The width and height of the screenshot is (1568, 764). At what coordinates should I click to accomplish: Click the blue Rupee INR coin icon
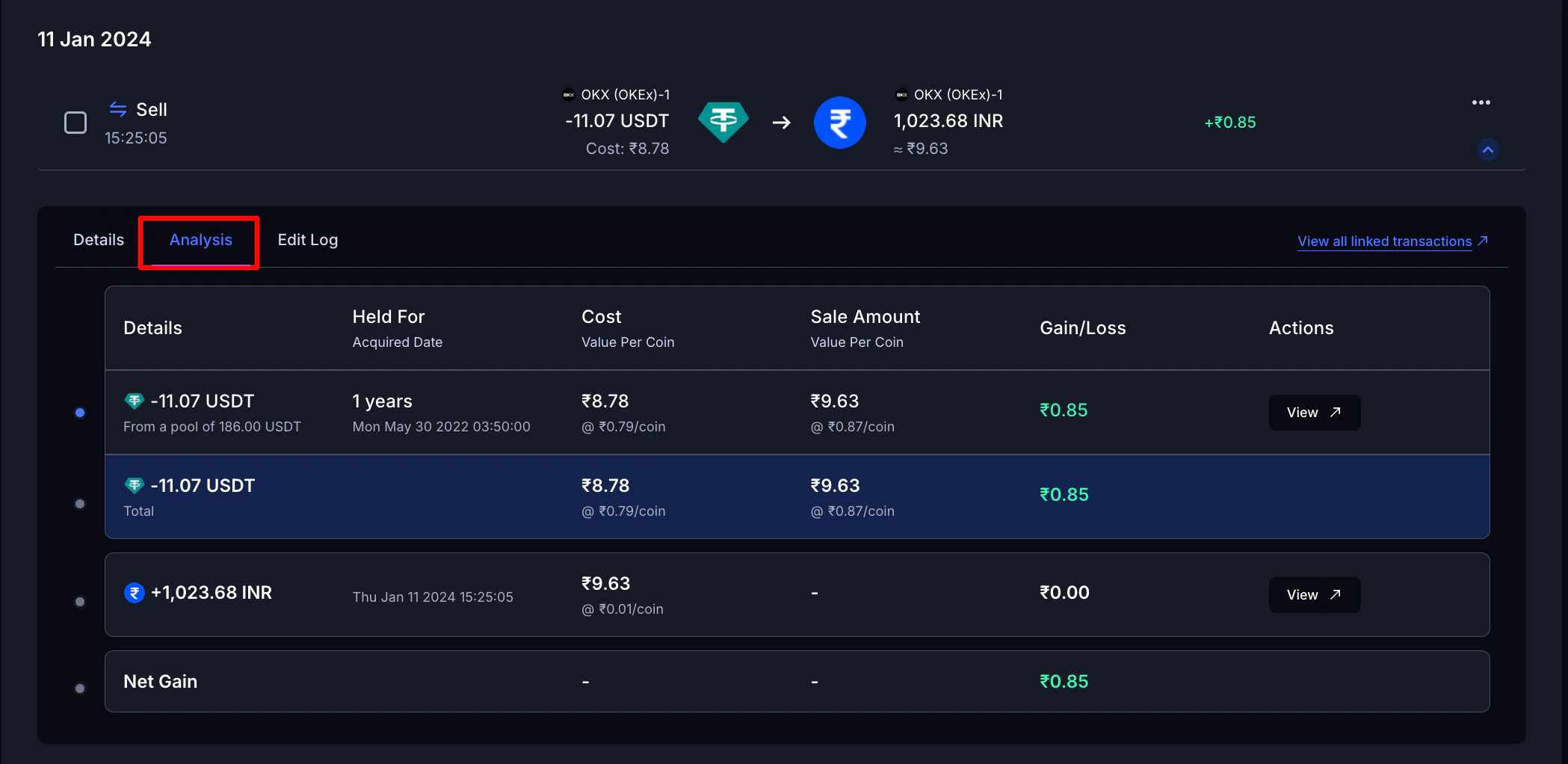pos(839,123)
